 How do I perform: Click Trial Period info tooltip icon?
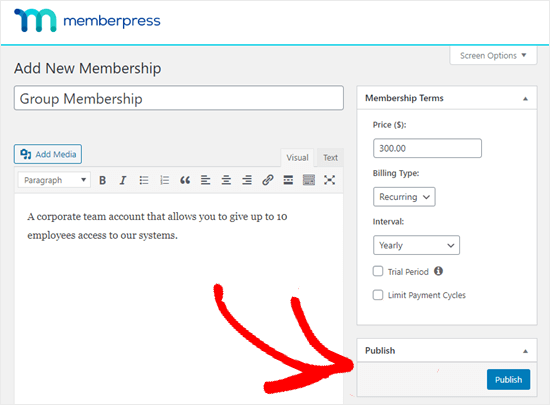438,271
